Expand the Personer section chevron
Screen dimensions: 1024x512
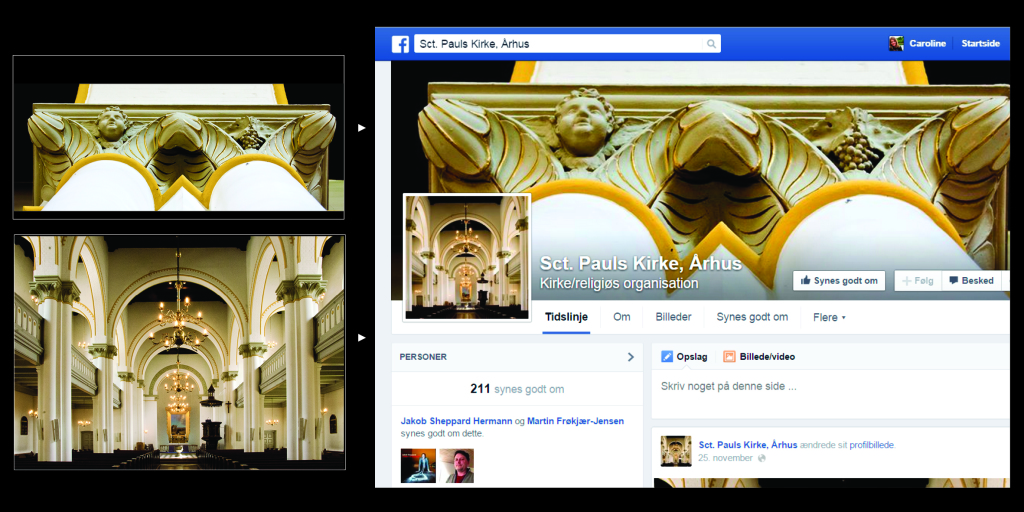pos(631,357)
